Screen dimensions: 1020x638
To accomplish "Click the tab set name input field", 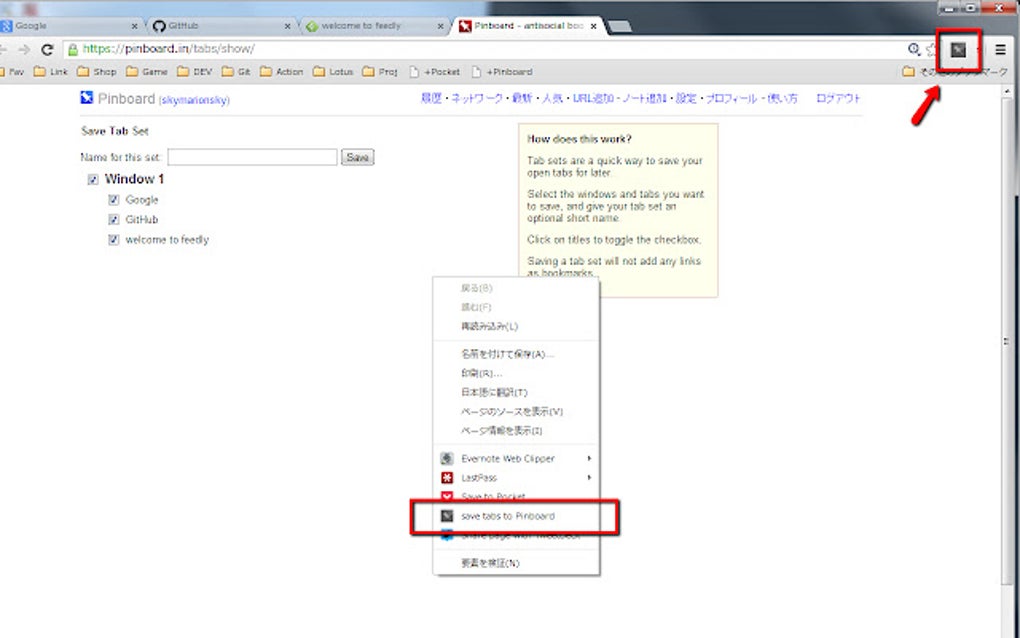I will 252,157.
